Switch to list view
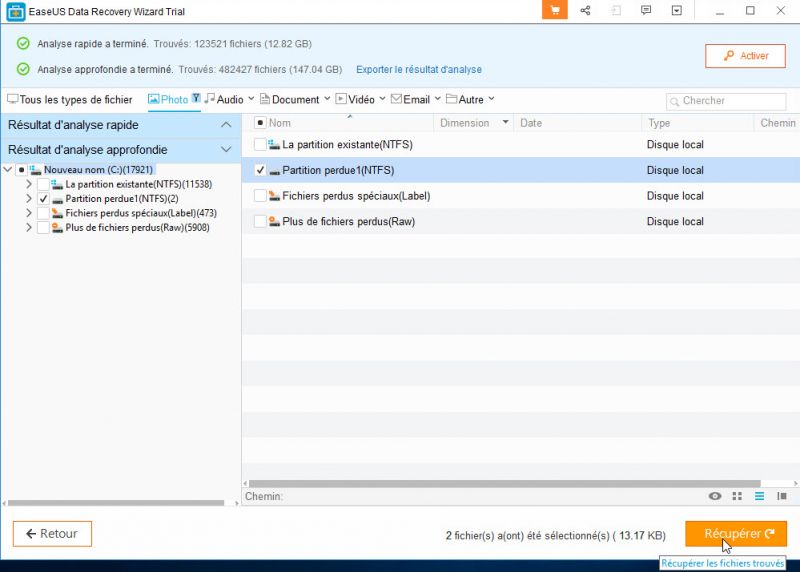Viewport: 800px width, 572px height. pyautogui.click(x=759, y=496)
